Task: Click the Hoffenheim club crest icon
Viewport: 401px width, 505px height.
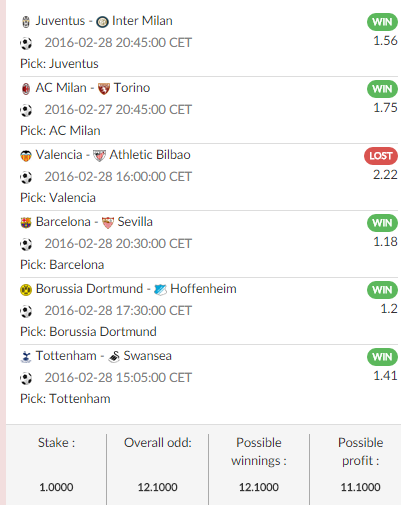Action: [160, 290]
